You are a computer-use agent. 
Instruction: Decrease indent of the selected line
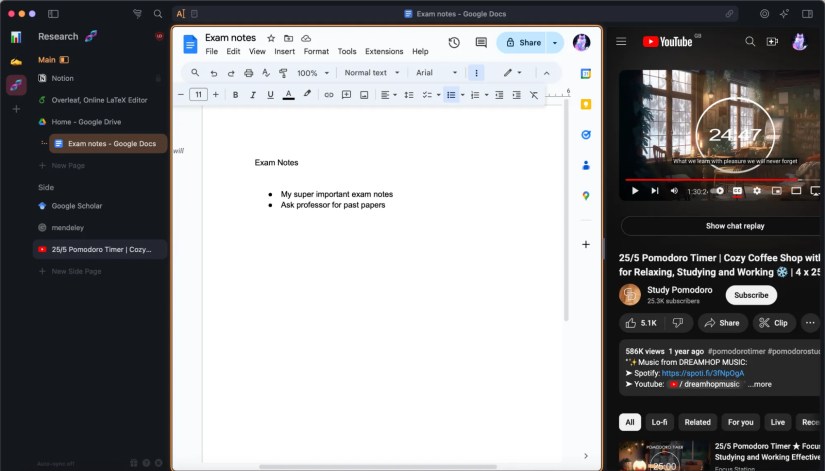pos(499,95)
